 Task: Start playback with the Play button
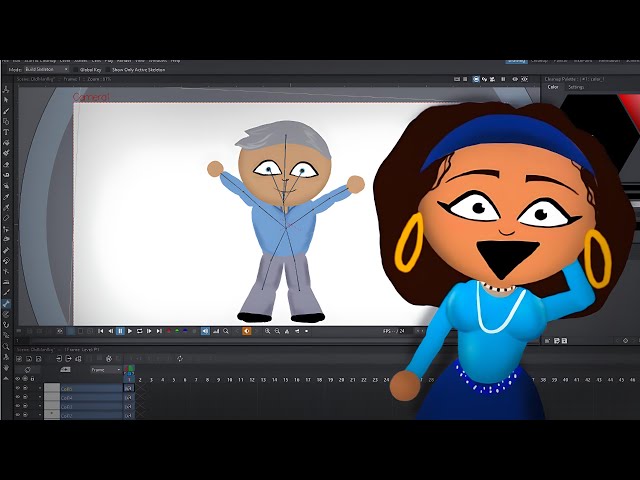130,331
